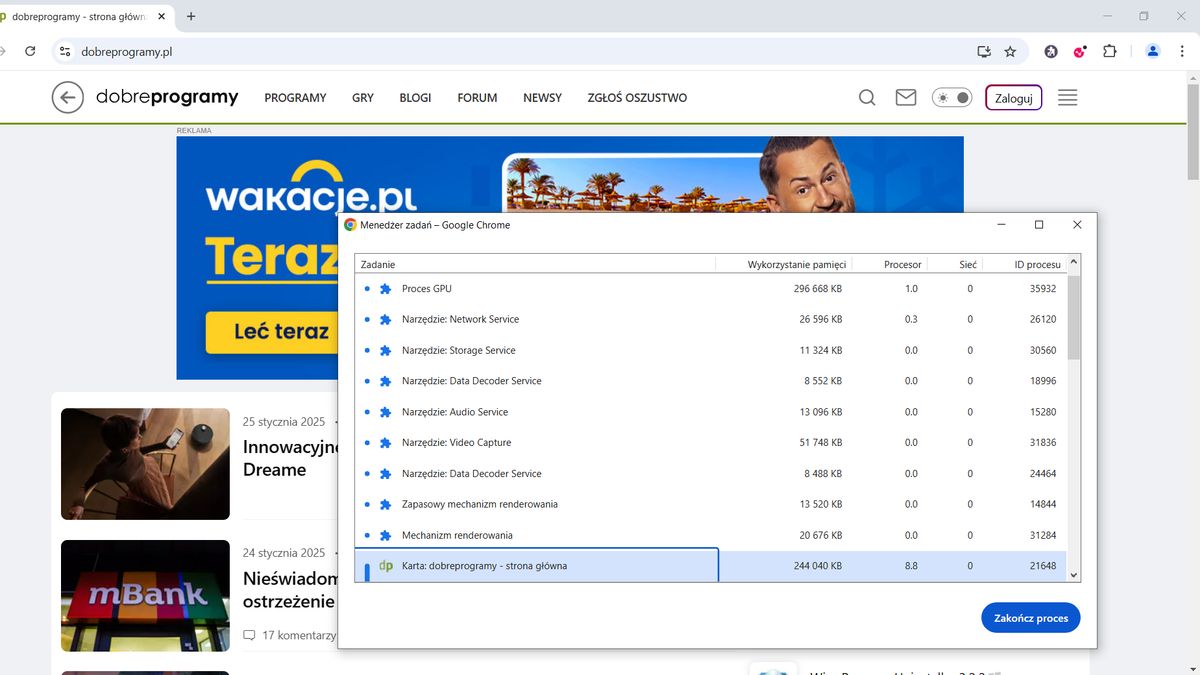Sort by Zadanie column header
The width and height of the screenshot is (1200, 675).
pyautogui.click(x=535, y=264)
